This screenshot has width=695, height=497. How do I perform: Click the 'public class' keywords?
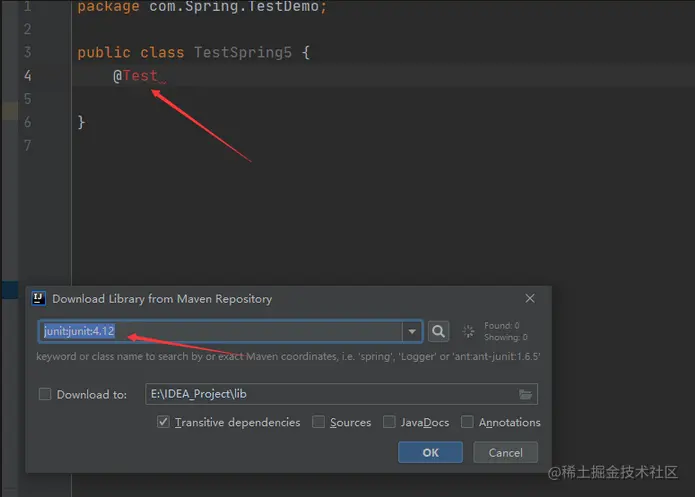[x=131, y=52]
